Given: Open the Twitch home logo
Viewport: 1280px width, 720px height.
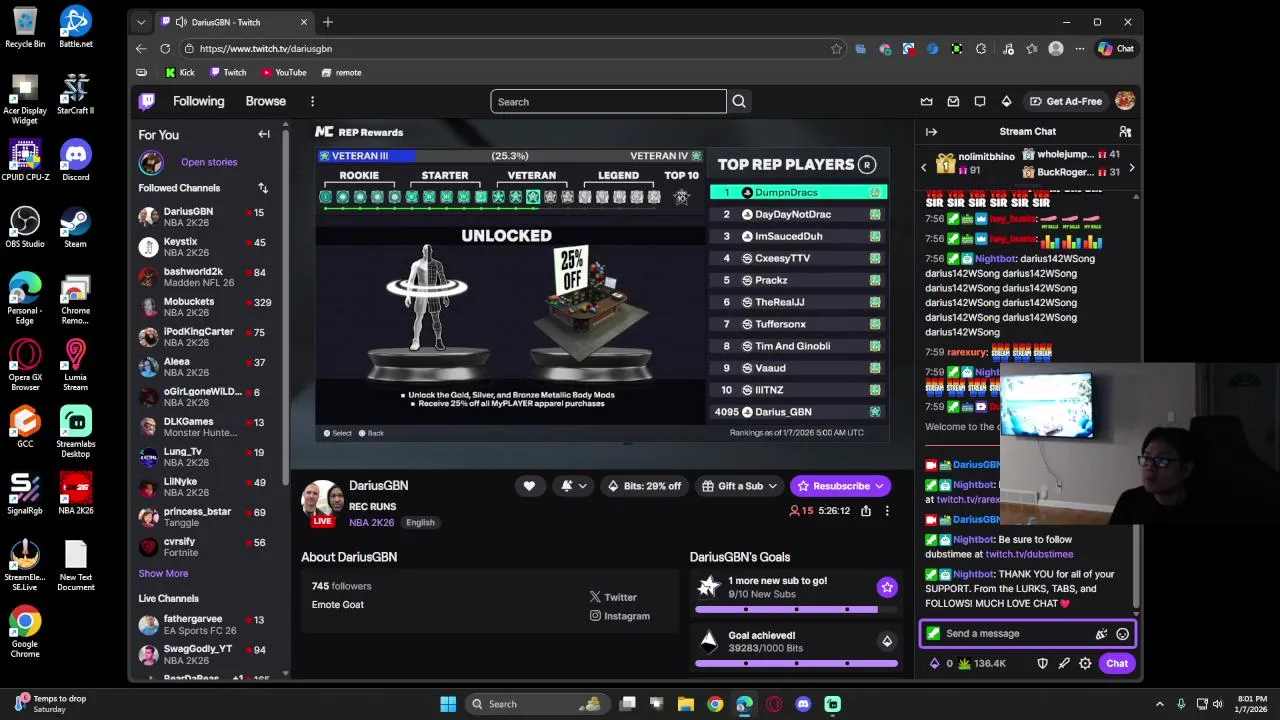Looking at the screenshot, I should pyautogui.click(x=147, y=101).
